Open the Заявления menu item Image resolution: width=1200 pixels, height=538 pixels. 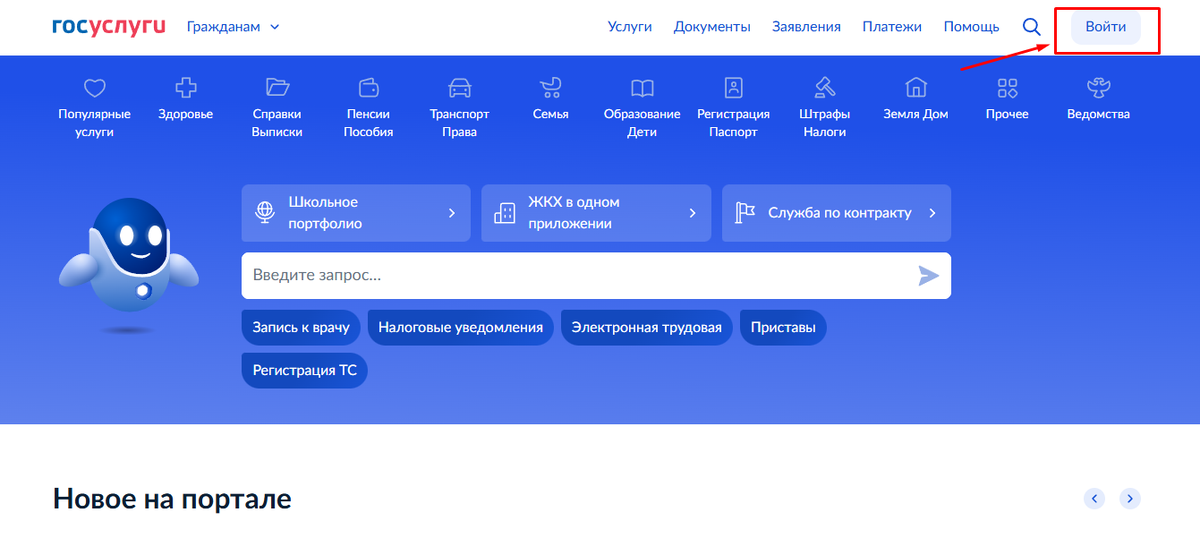(806, 27)
